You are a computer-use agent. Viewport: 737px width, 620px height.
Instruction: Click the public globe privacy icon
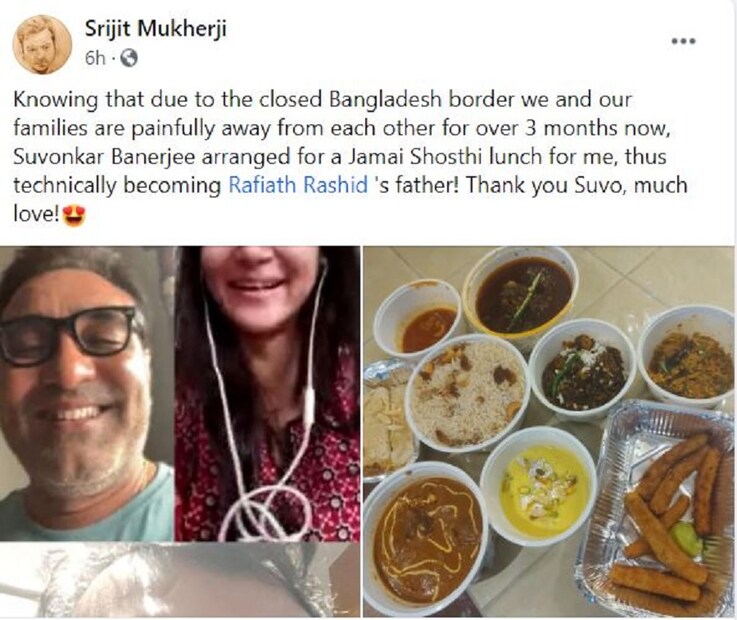point(129,58)
